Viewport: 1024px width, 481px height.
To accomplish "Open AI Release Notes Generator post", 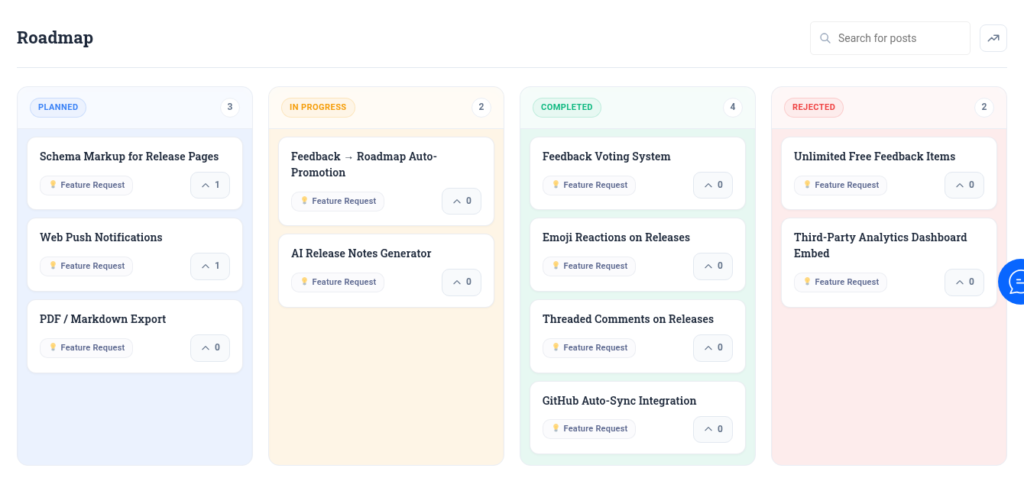I will (x=361, y=253).
